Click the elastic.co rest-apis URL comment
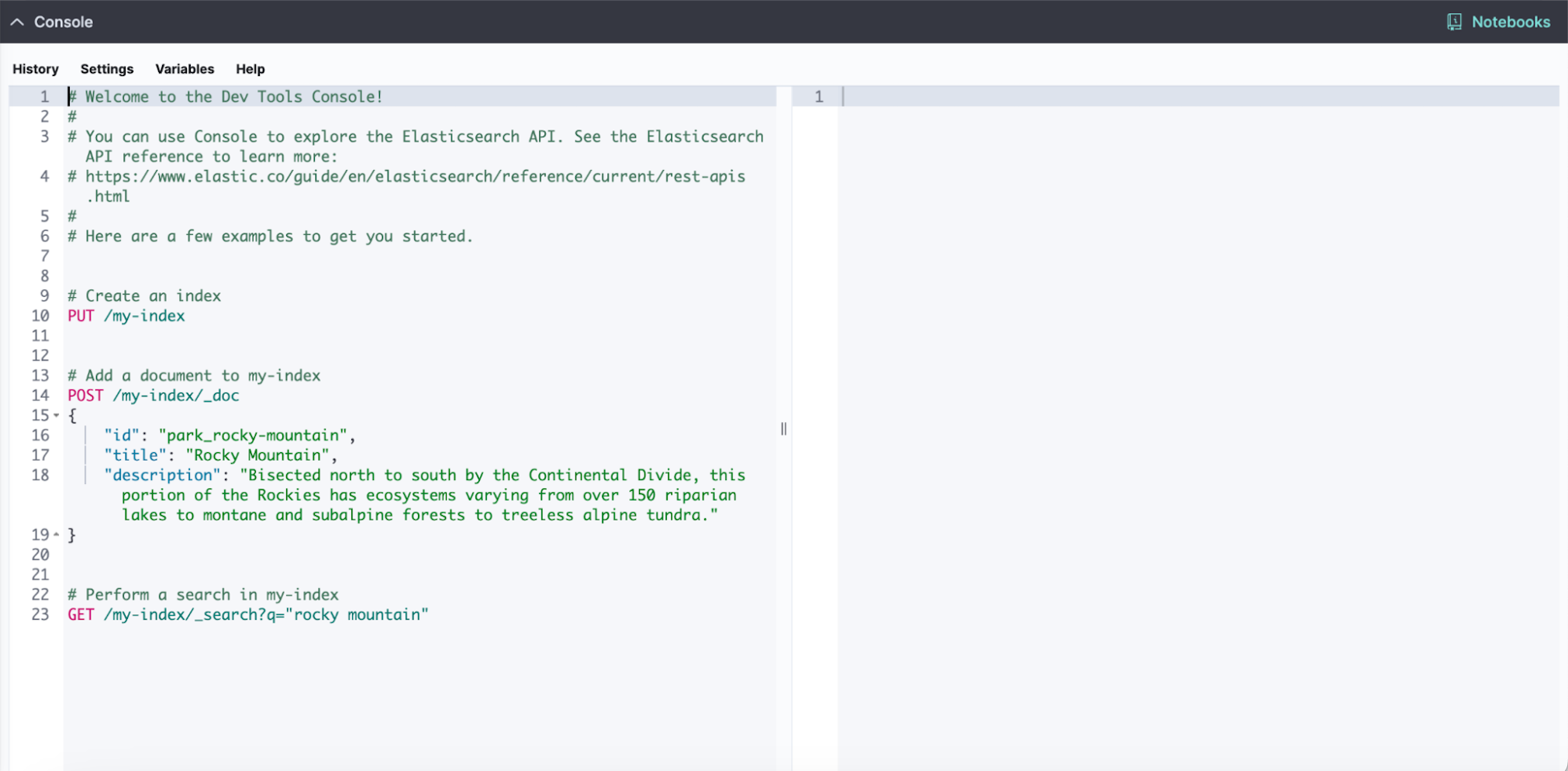This screenshot has height=771, width=1568. pyautogui.click(x=406, y=186)
